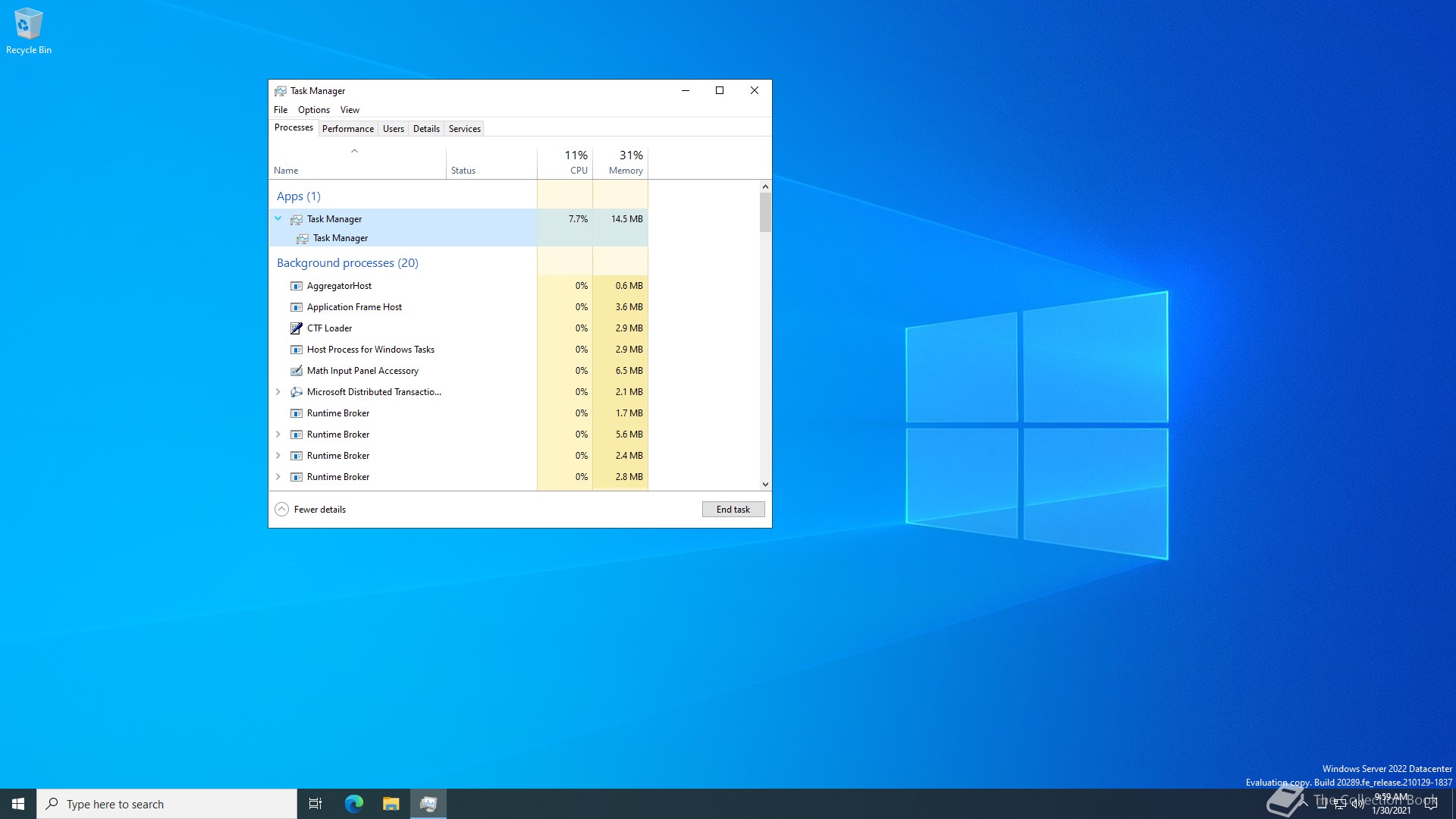Switch to the Performance tab
Image resolution: width=1456 pixels, height=819 pixels.
[348, 129]
